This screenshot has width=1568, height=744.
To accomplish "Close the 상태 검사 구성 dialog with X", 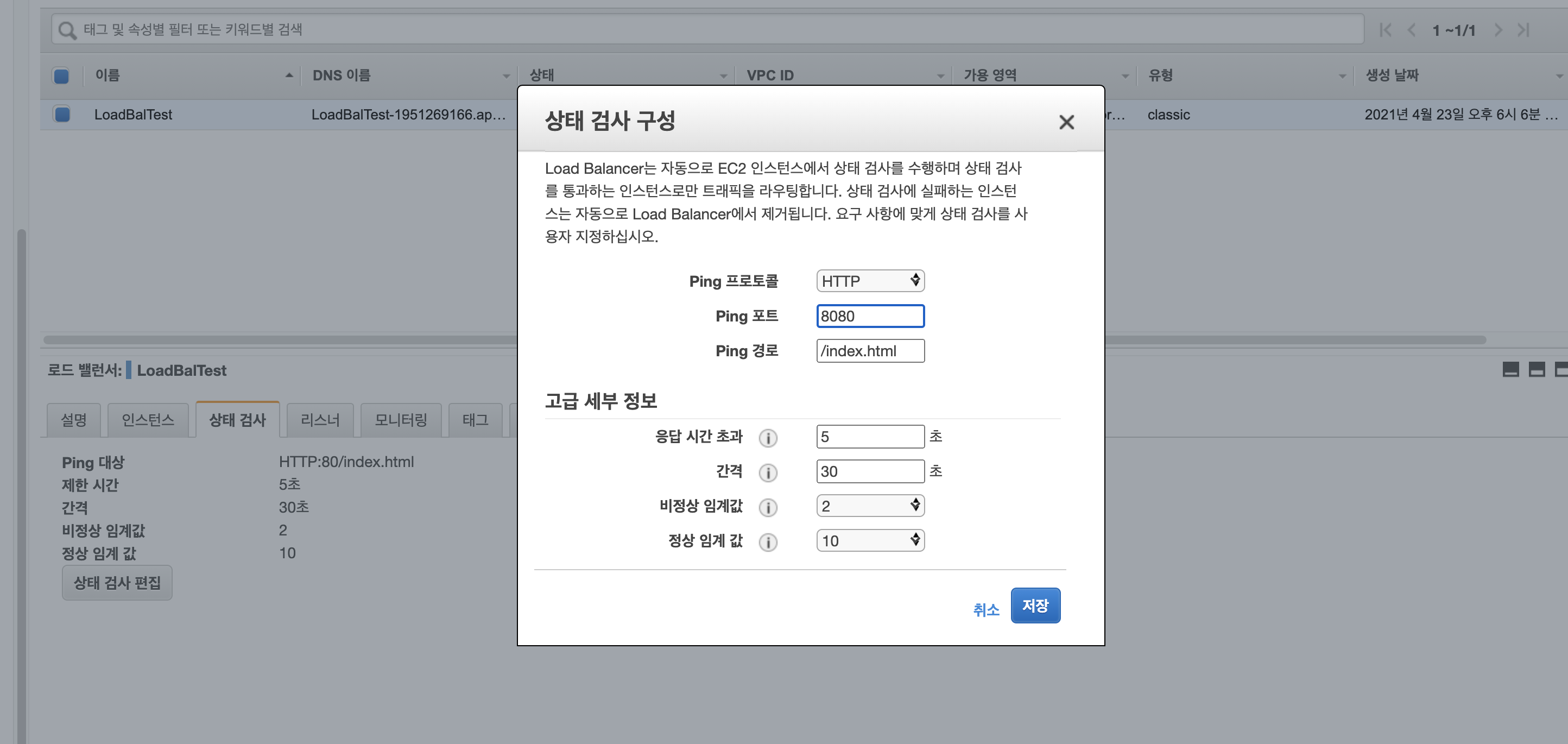I will coord(1066,122).
